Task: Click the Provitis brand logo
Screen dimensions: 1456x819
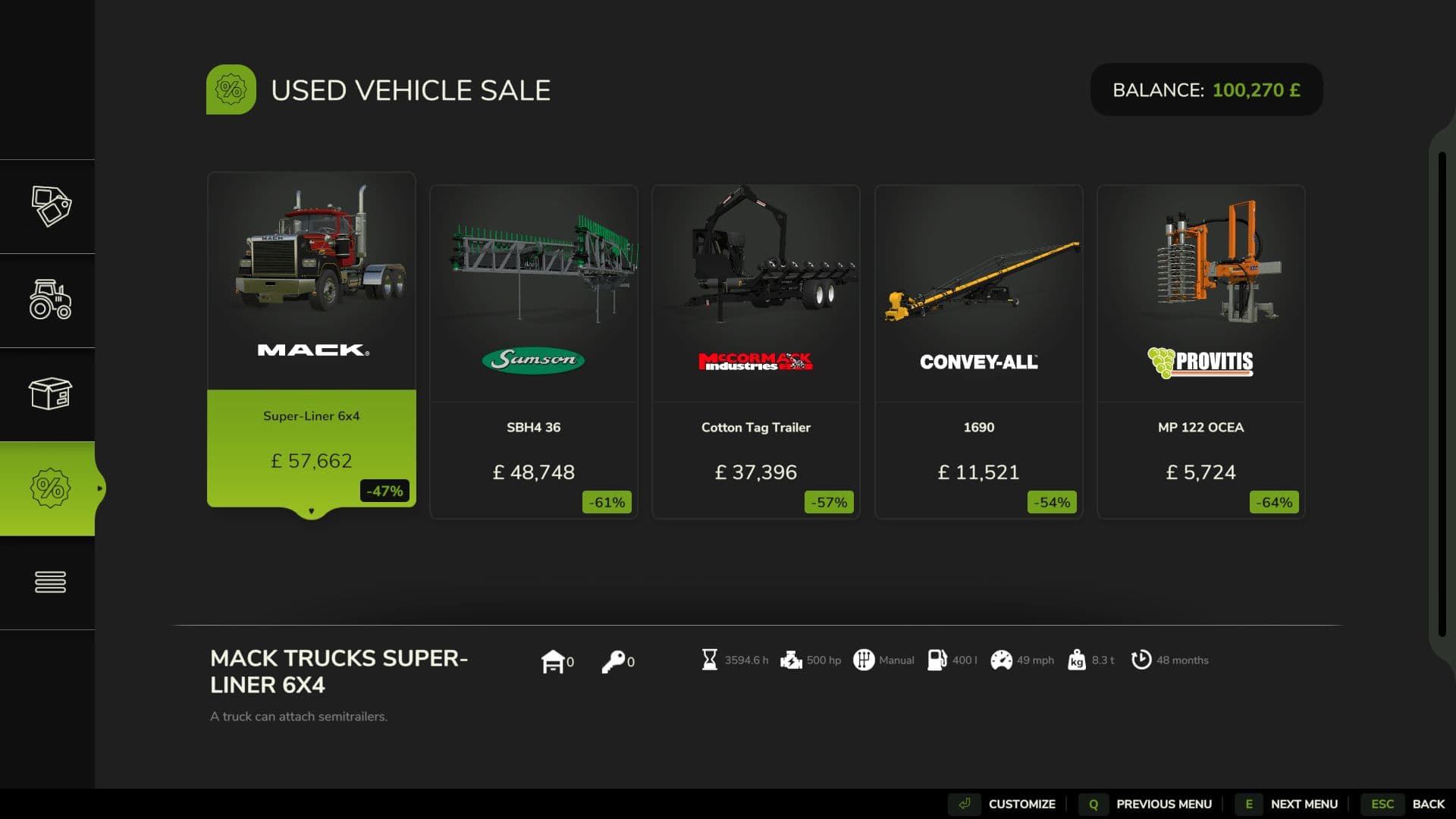Action: (1200, 362)
